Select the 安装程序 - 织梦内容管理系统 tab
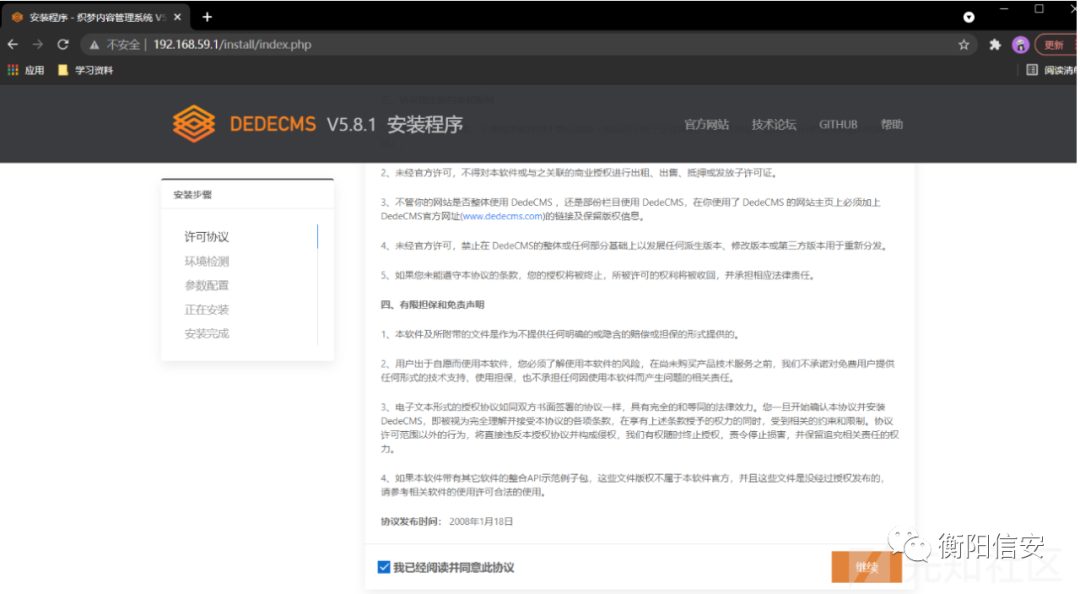1080x594 pixels. click(96, 17)
